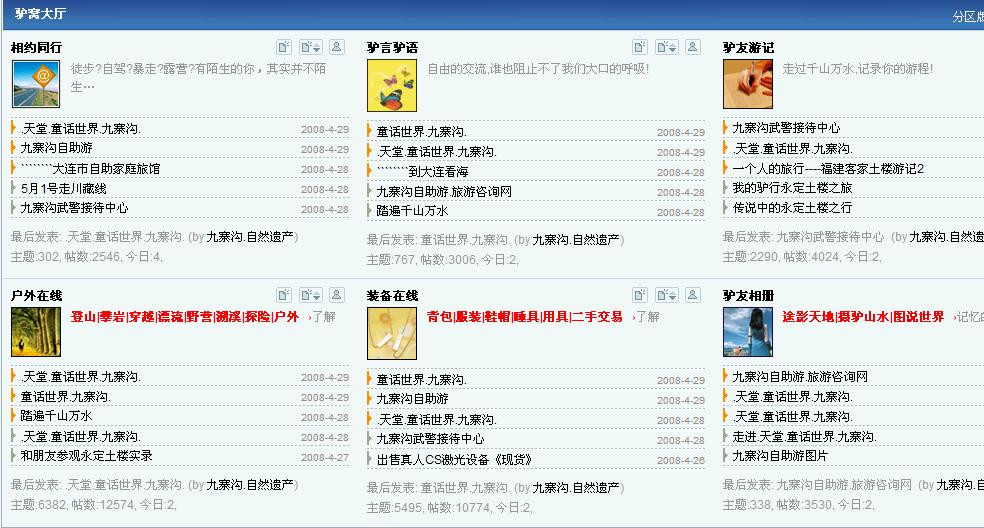Click stats text 主题:2290, 帖数:4024

[802, 257]
